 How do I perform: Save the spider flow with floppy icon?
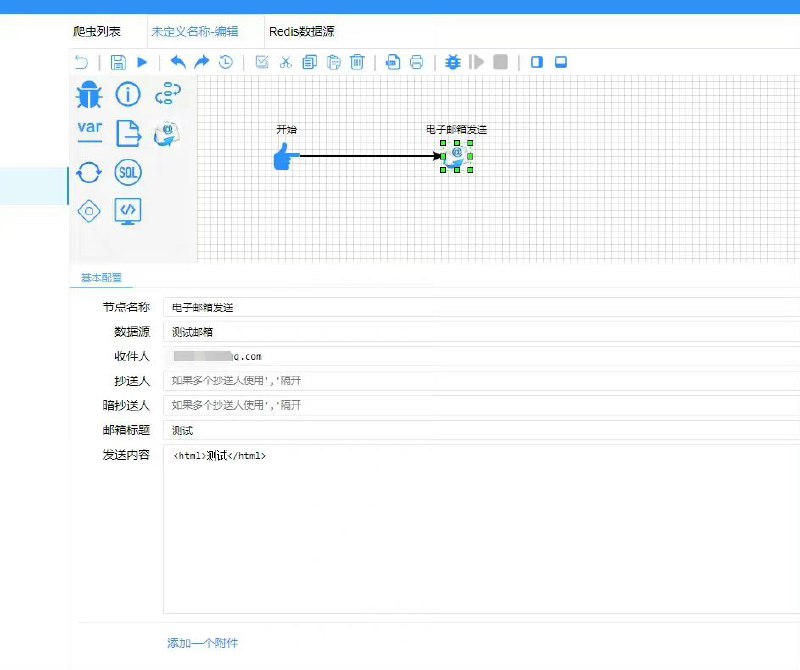click(118, 62)
